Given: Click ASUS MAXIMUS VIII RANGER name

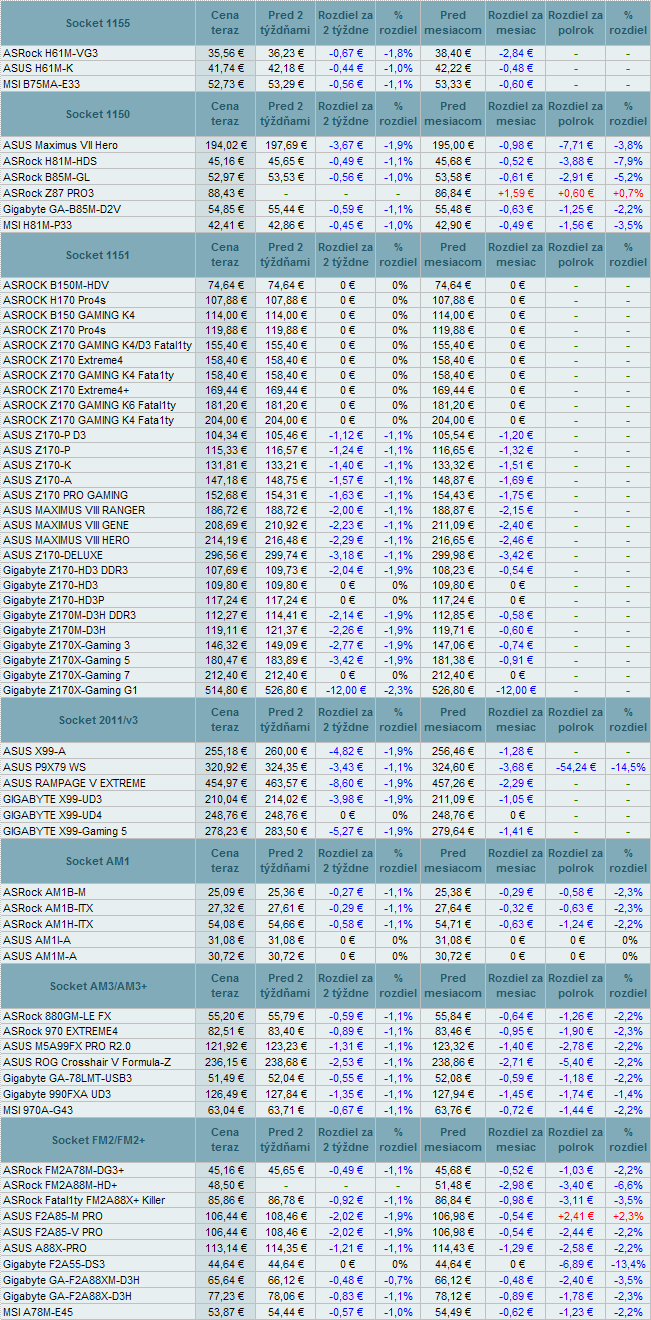Looking at the screenshot, I should [x=74, y=510].
